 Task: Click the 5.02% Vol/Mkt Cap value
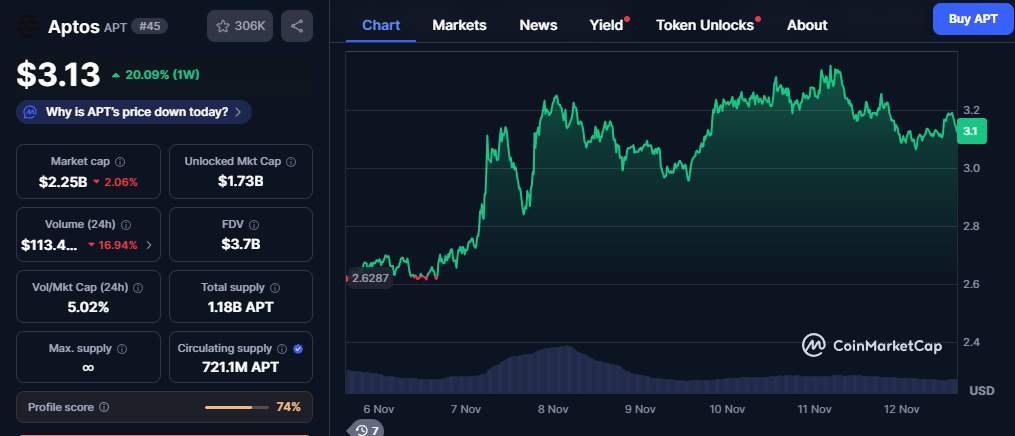click(x=88, y=307)
